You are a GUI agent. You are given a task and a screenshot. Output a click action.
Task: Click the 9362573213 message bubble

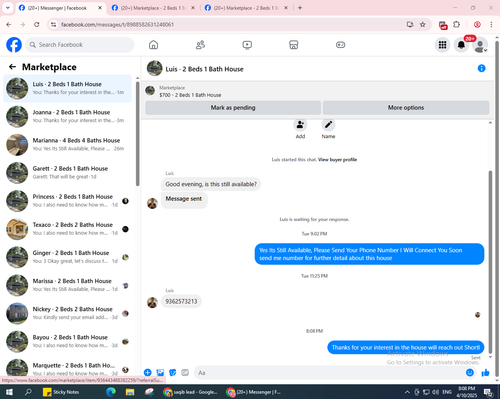click(x=181, y=301)
